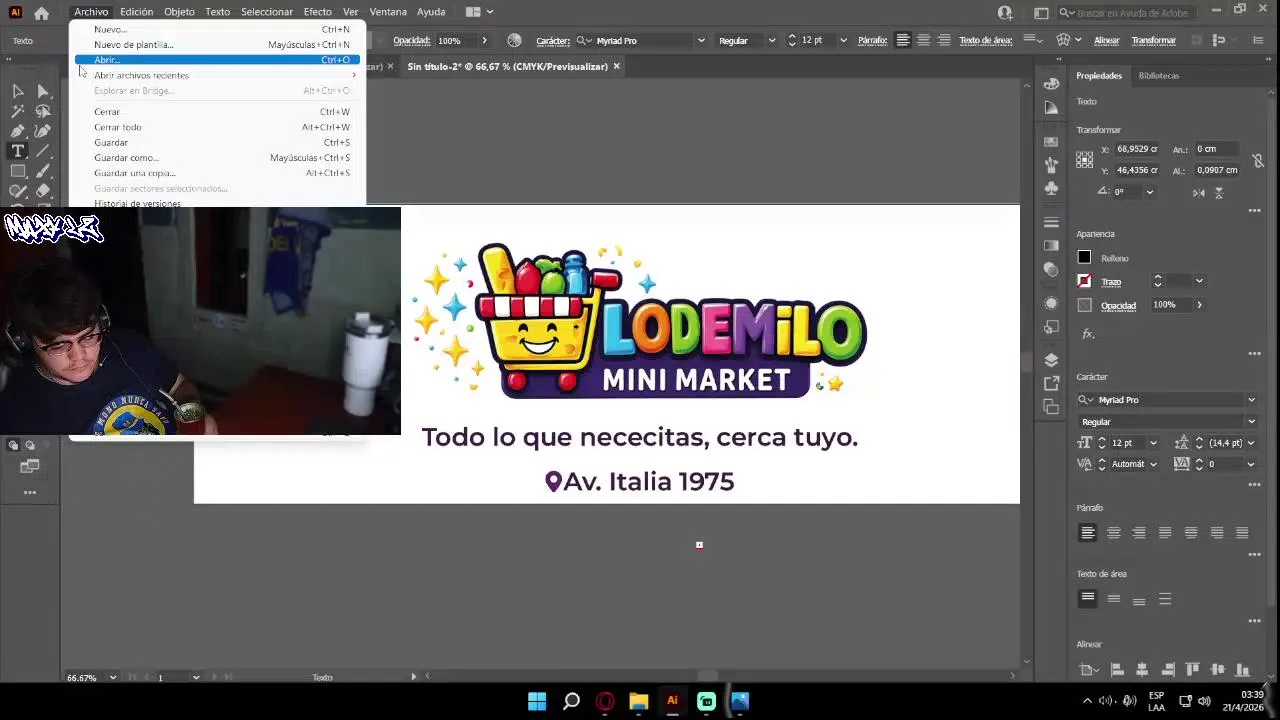Open the Gradient panel icon
The image size is (1280, 720).
click(1051, 246)
